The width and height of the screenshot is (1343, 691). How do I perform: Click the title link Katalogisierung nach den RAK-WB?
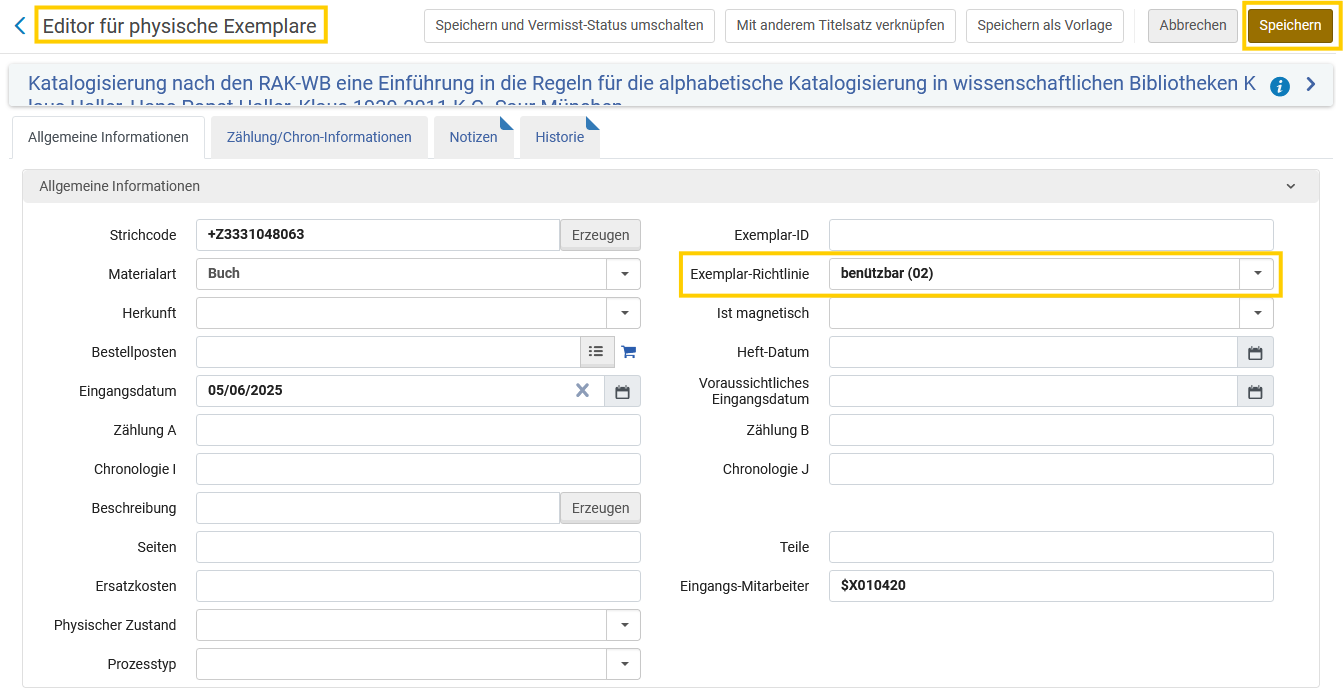(x=641, y=83)
